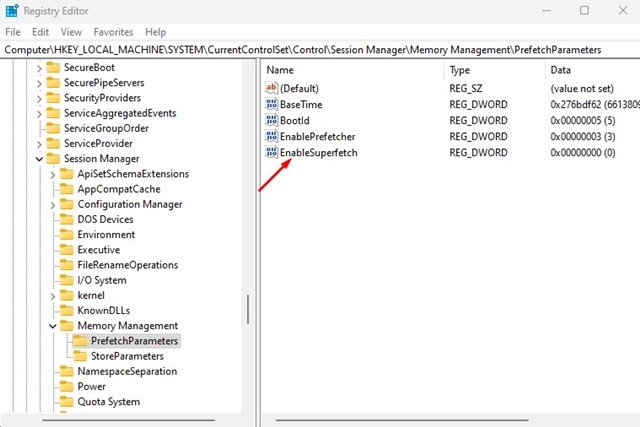Click the SecurePipeServers folder icon

tap(53, 82)
